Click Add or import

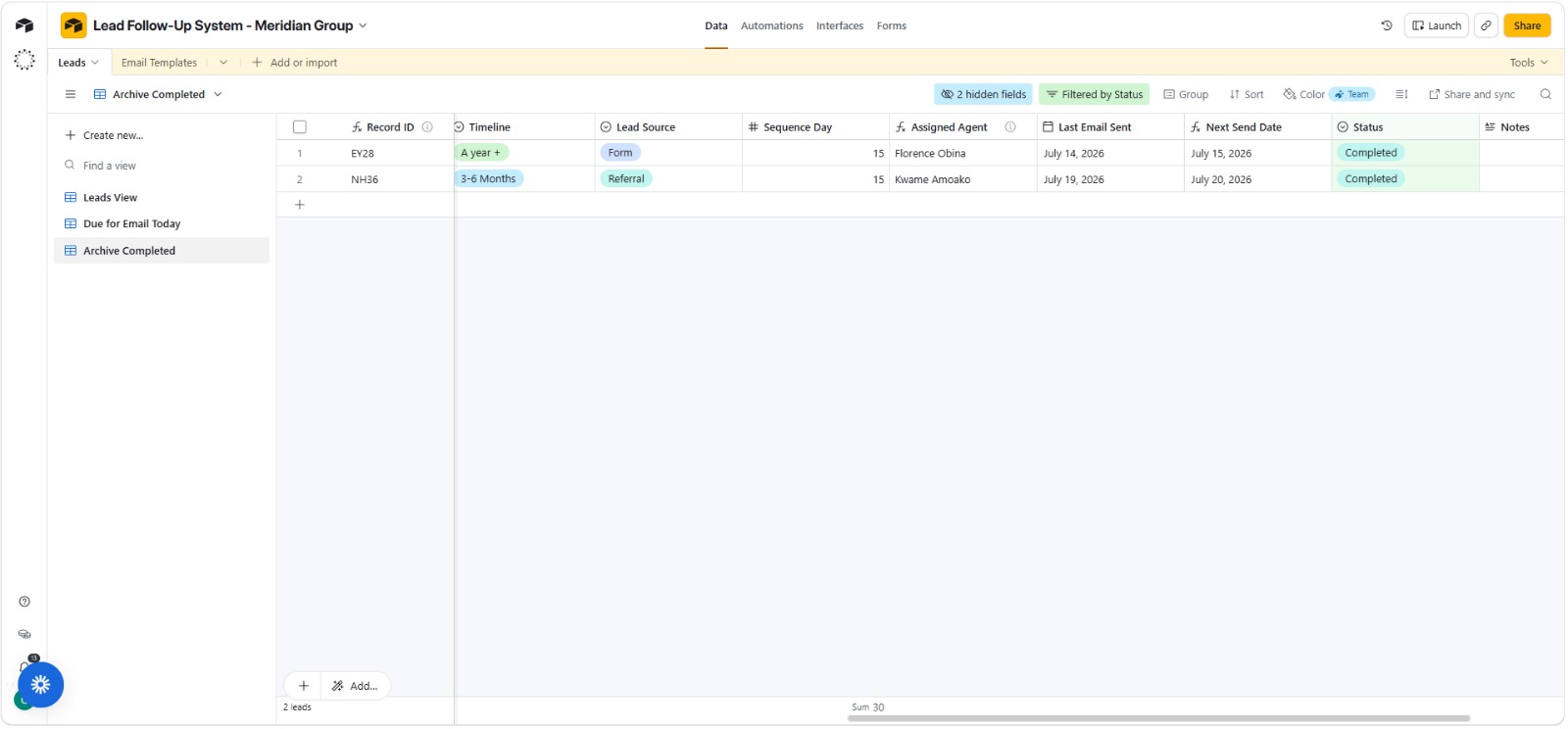pos(295,62)
